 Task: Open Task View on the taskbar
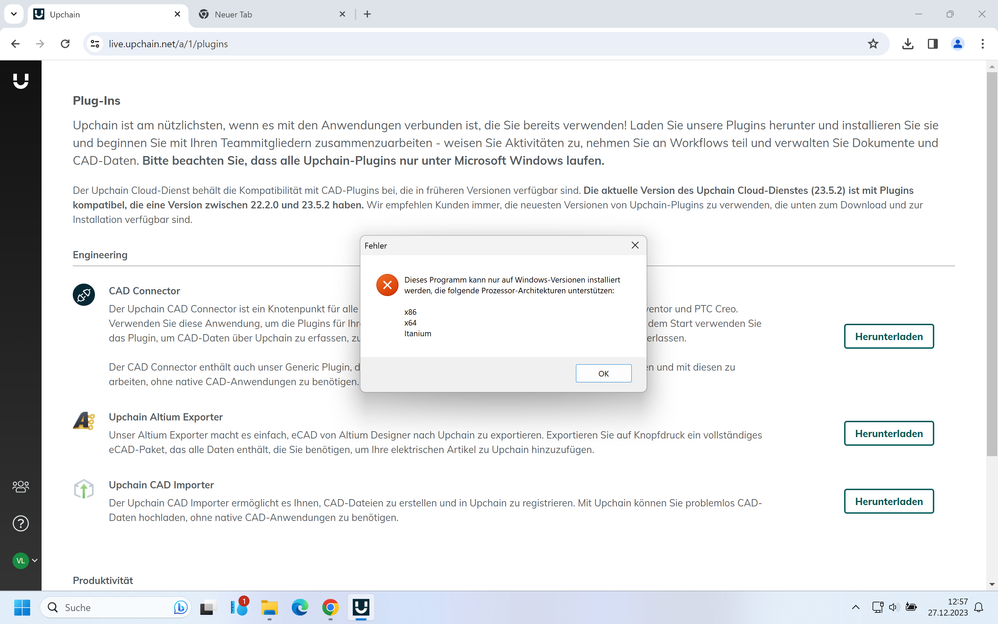click(207, 608)
